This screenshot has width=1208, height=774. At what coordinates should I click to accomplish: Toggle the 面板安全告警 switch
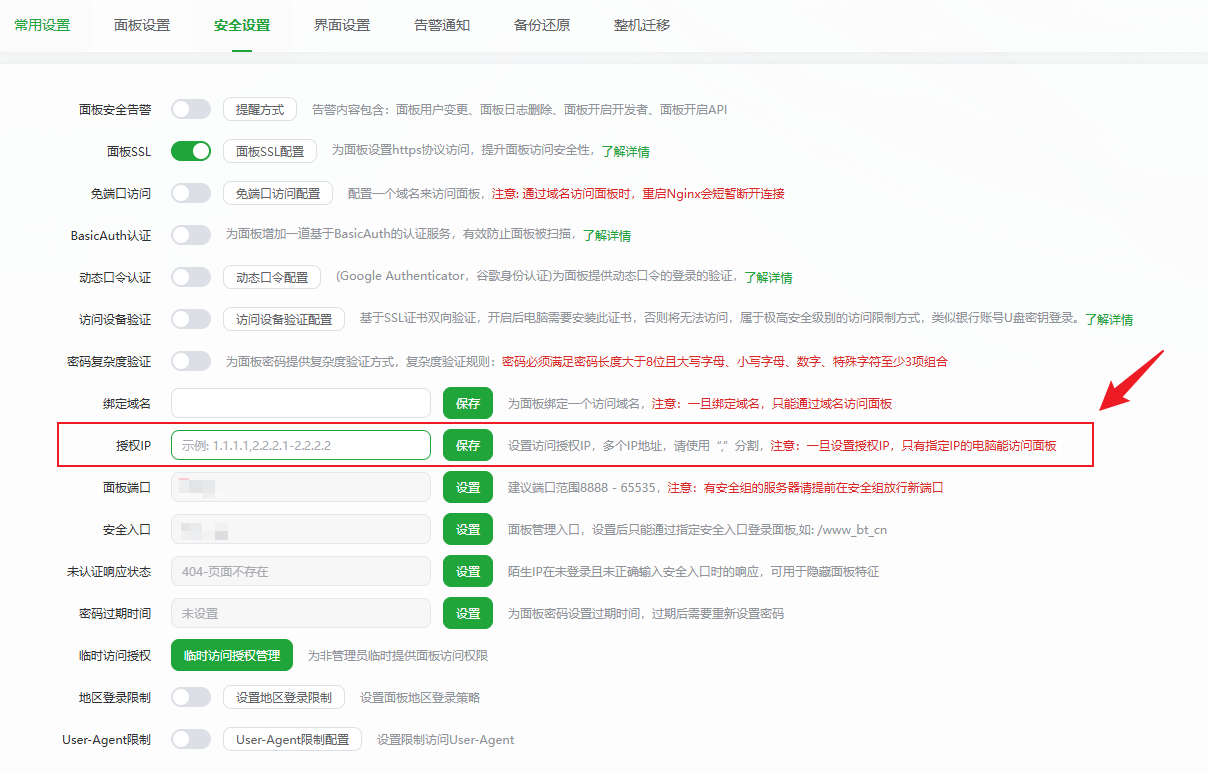pyautogui.click(x=191, y=109)
